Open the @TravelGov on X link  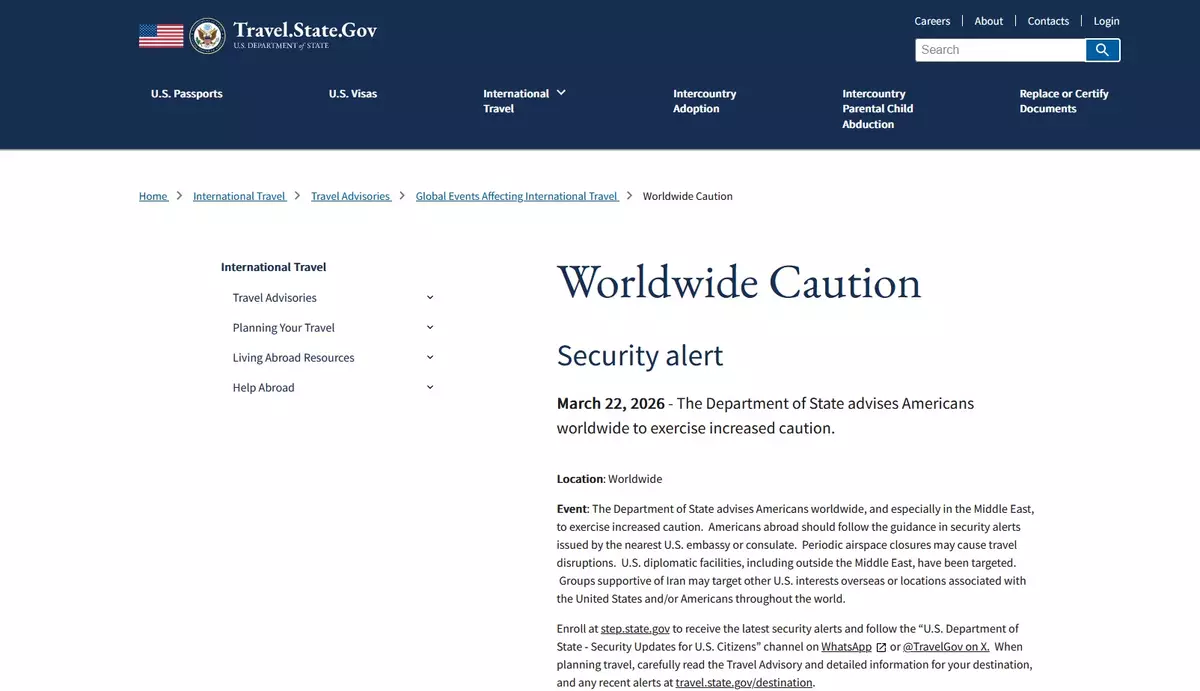[x=946, y=647]
